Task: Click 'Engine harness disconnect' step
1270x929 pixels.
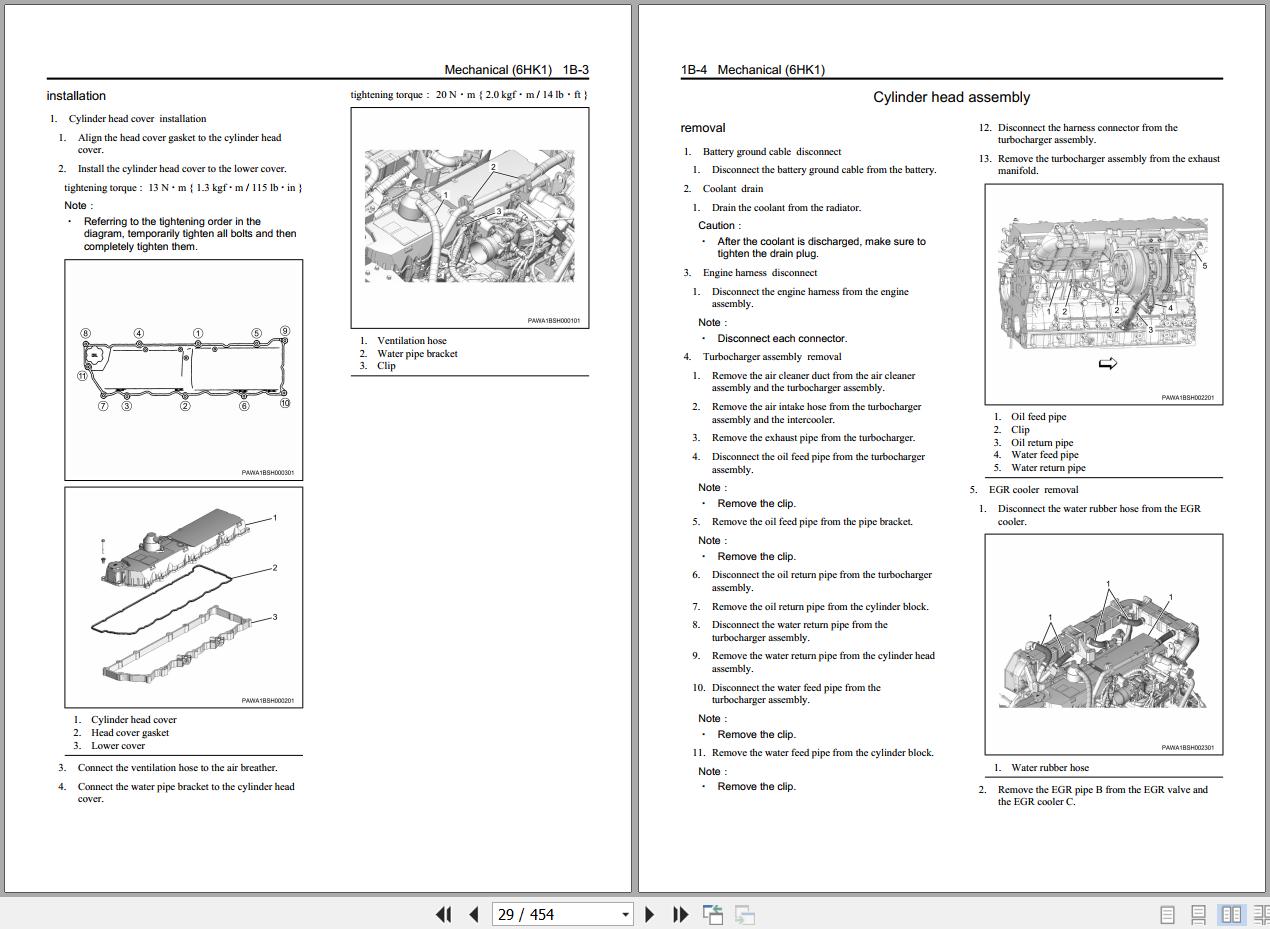Action: click(x=760, y=273)
